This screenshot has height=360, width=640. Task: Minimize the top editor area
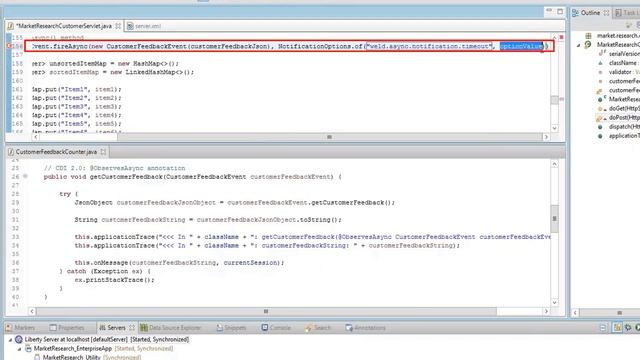[x=549, y=11]
